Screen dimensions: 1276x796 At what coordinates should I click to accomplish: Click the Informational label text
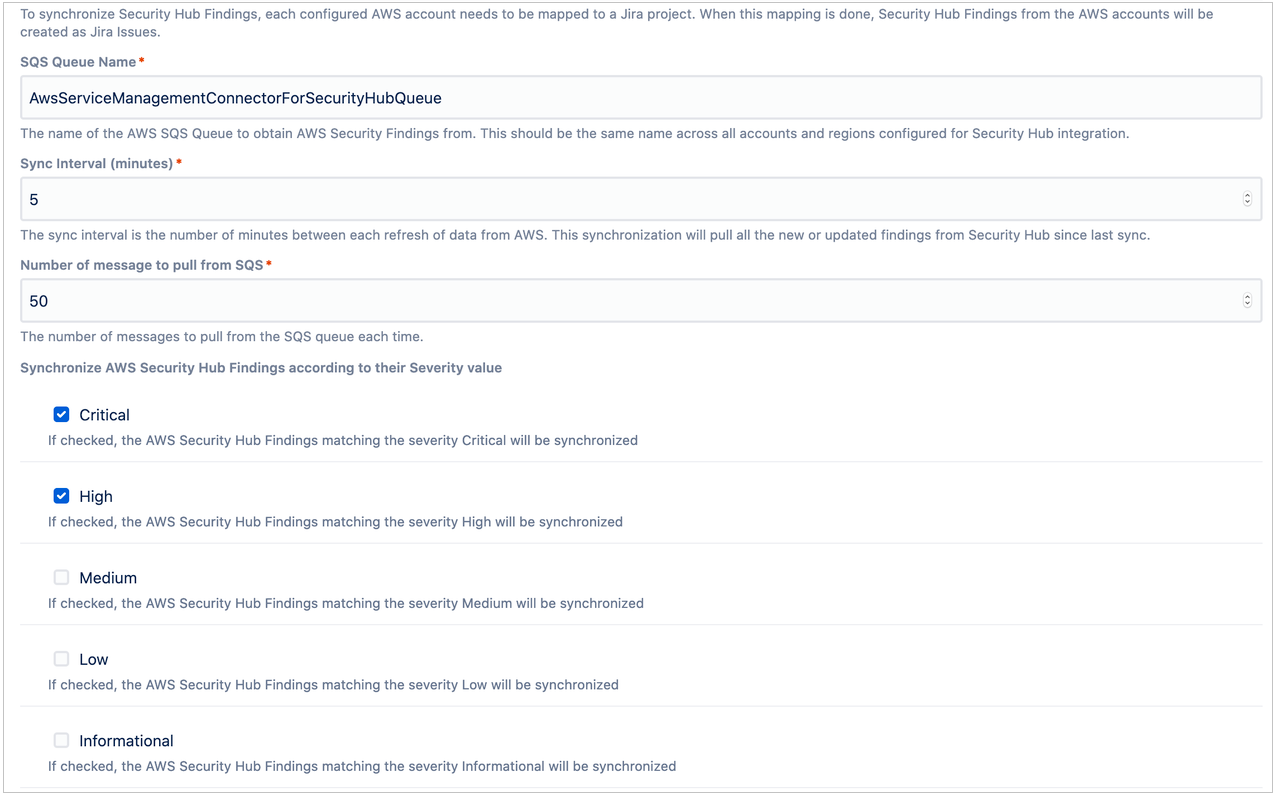point(126,740)
